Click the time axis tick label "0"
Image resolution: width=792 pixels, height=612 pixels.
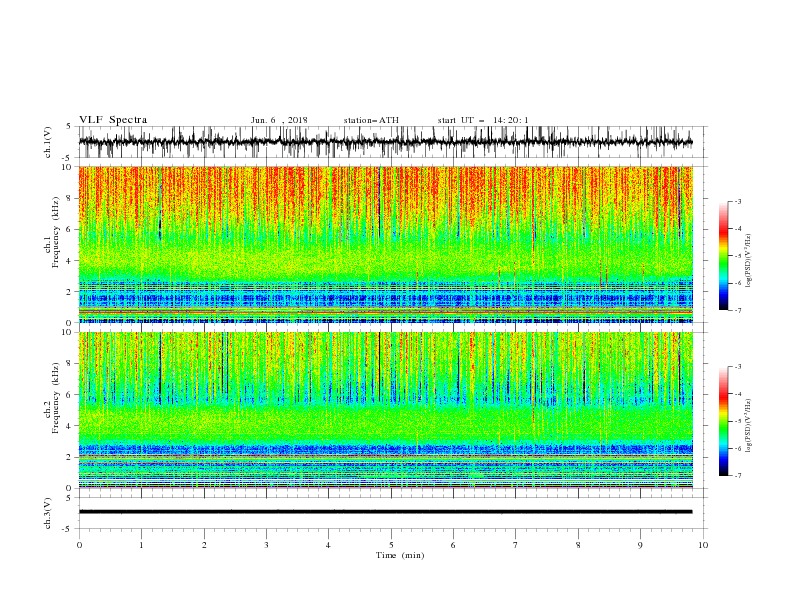click(x=79, y=545)
